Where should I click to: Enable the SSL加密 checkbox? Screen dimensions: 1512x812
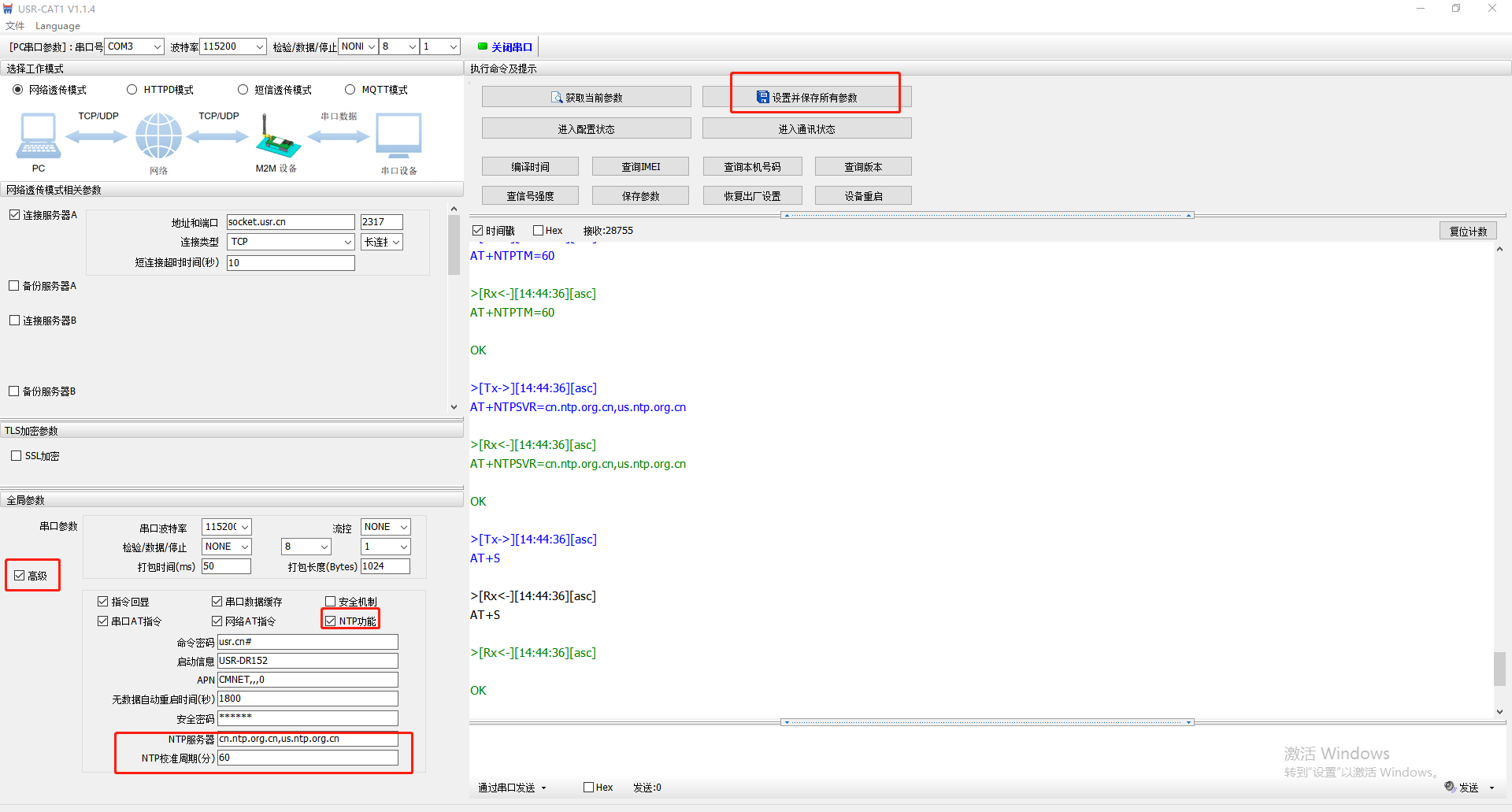pyautogui.click(x=17, y=455)
